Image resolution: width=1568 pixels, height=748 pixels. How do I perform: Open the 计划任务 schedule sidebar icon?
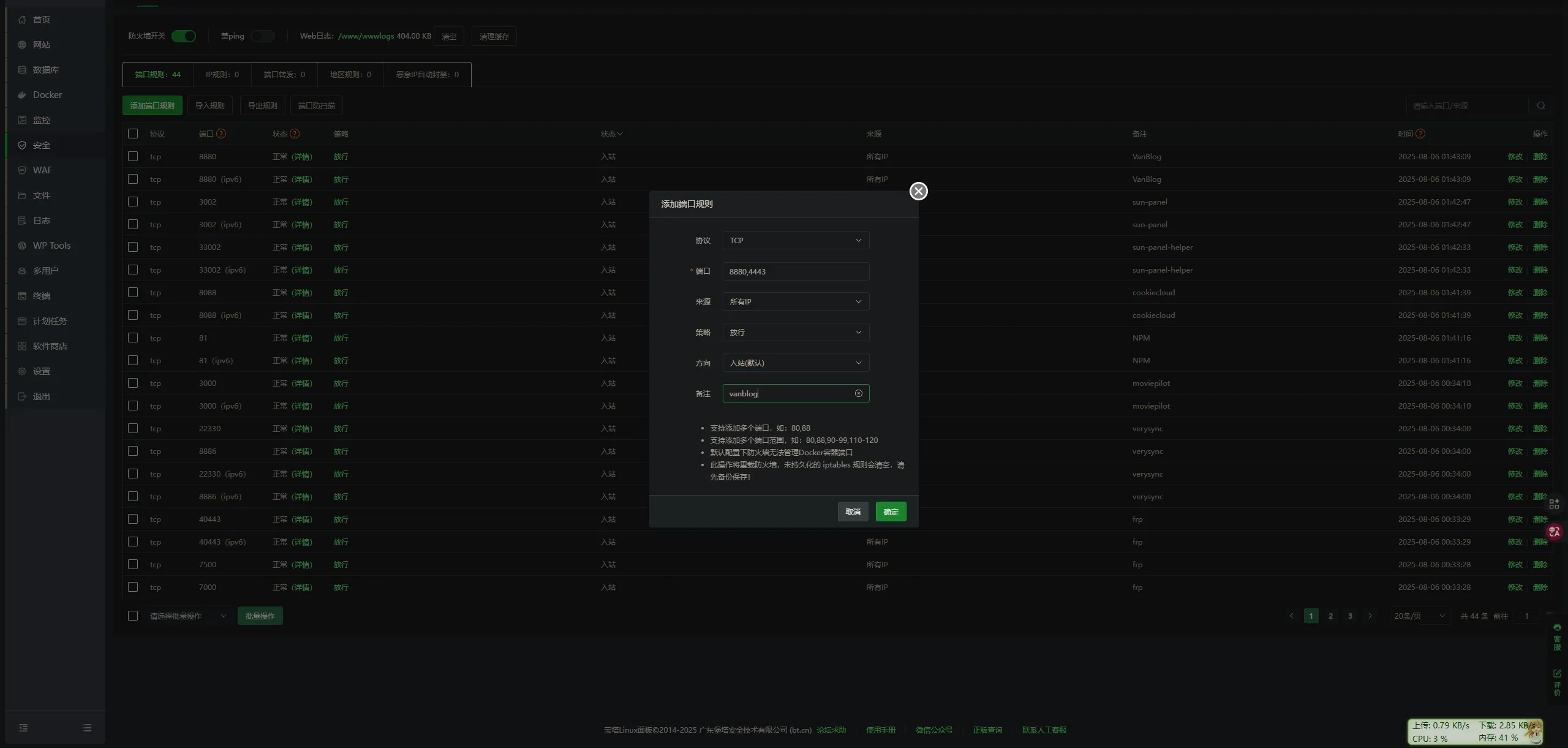(x=22, y=321)
